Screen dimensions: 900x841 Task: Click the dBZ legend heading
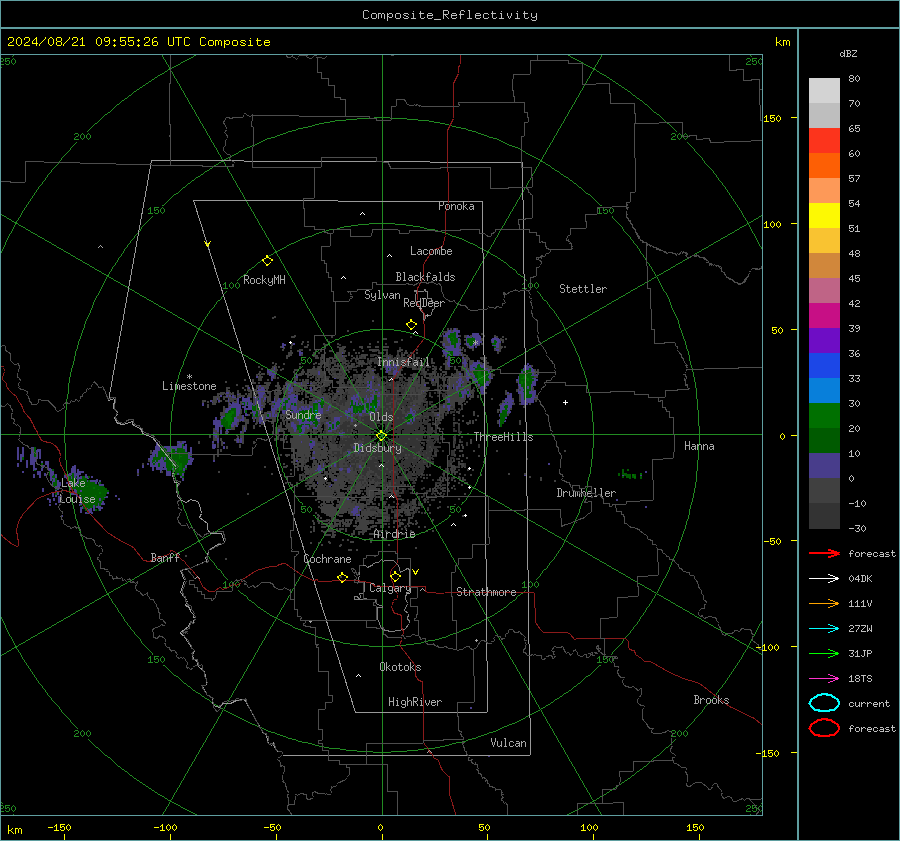pyautogui.click(x=848, y=53)
